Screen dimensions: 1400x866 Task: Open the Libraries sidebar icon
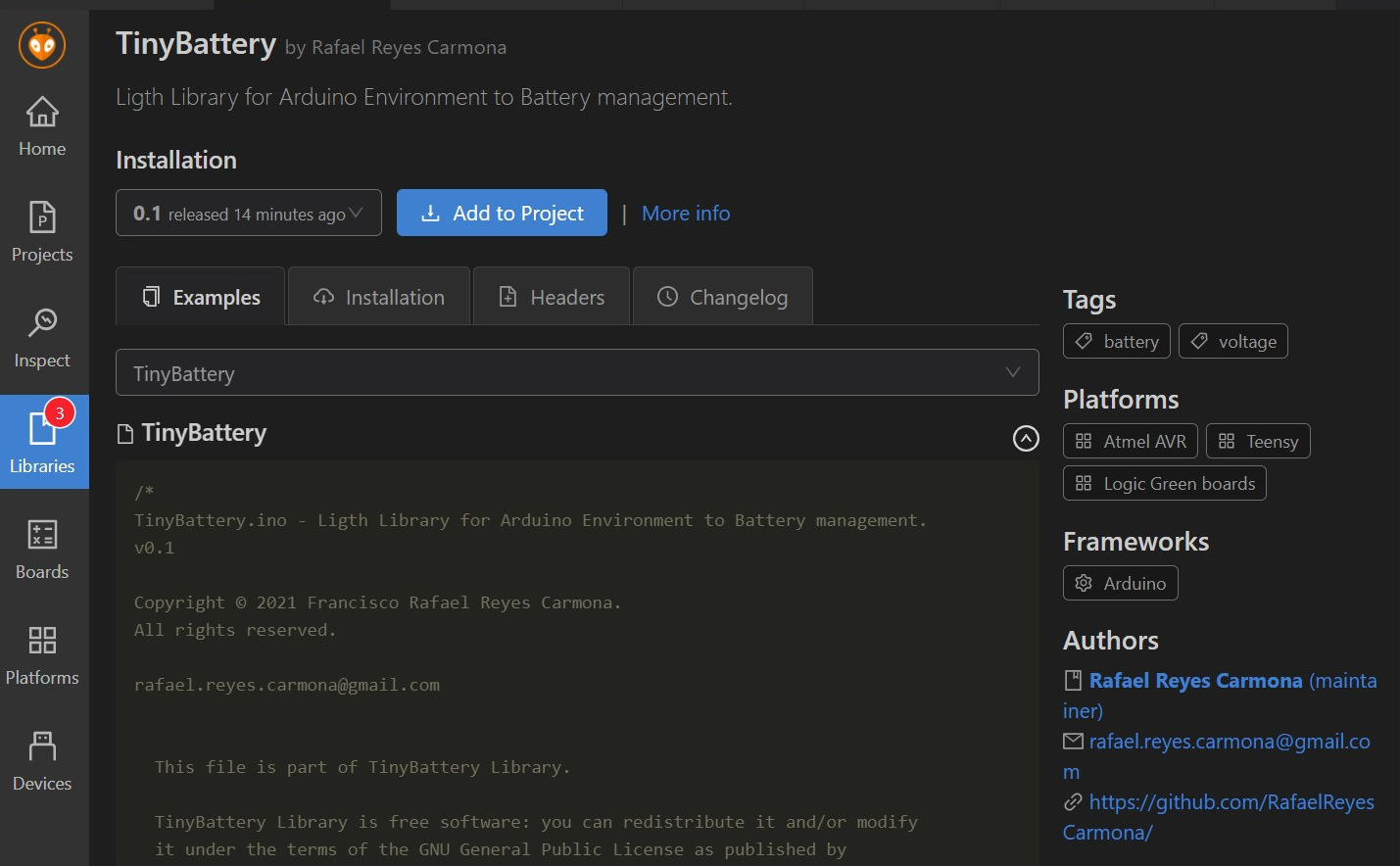[x=42, y=442]
